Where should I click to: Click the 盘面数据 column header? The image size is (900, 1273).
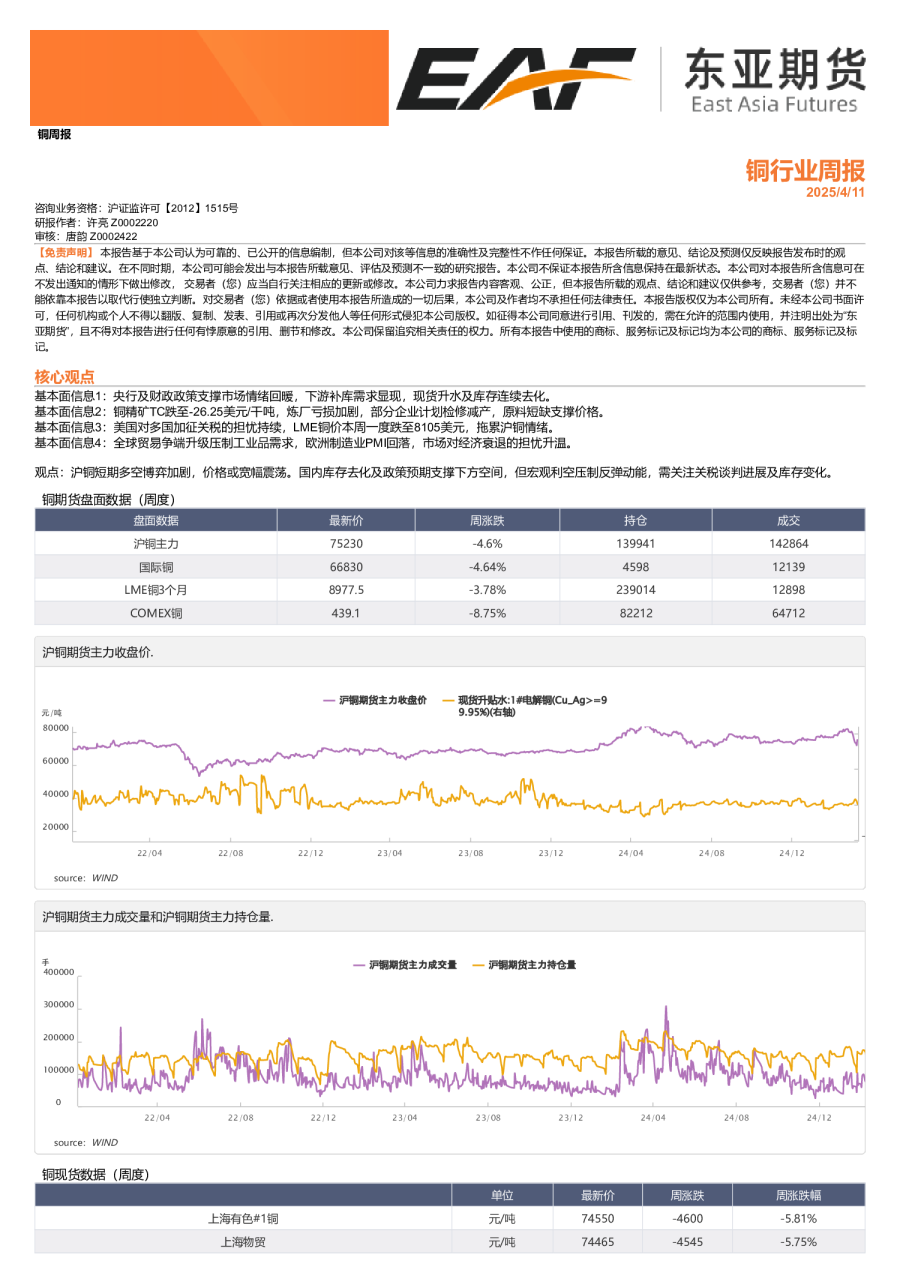click(156, 520)
